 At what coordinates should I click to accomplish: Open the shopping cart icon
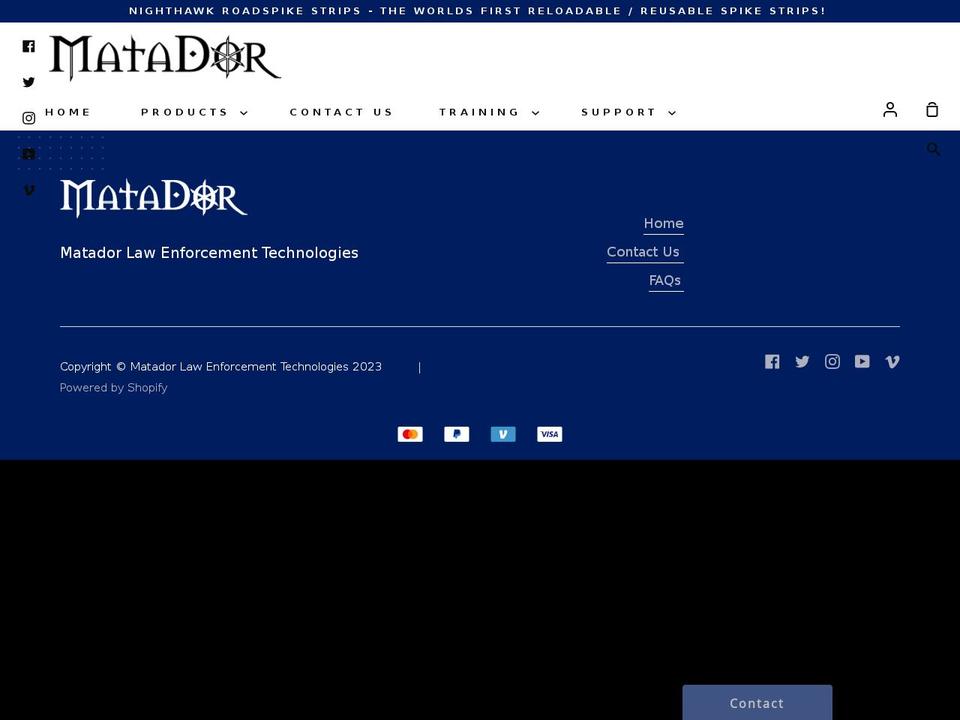(932, 110)
